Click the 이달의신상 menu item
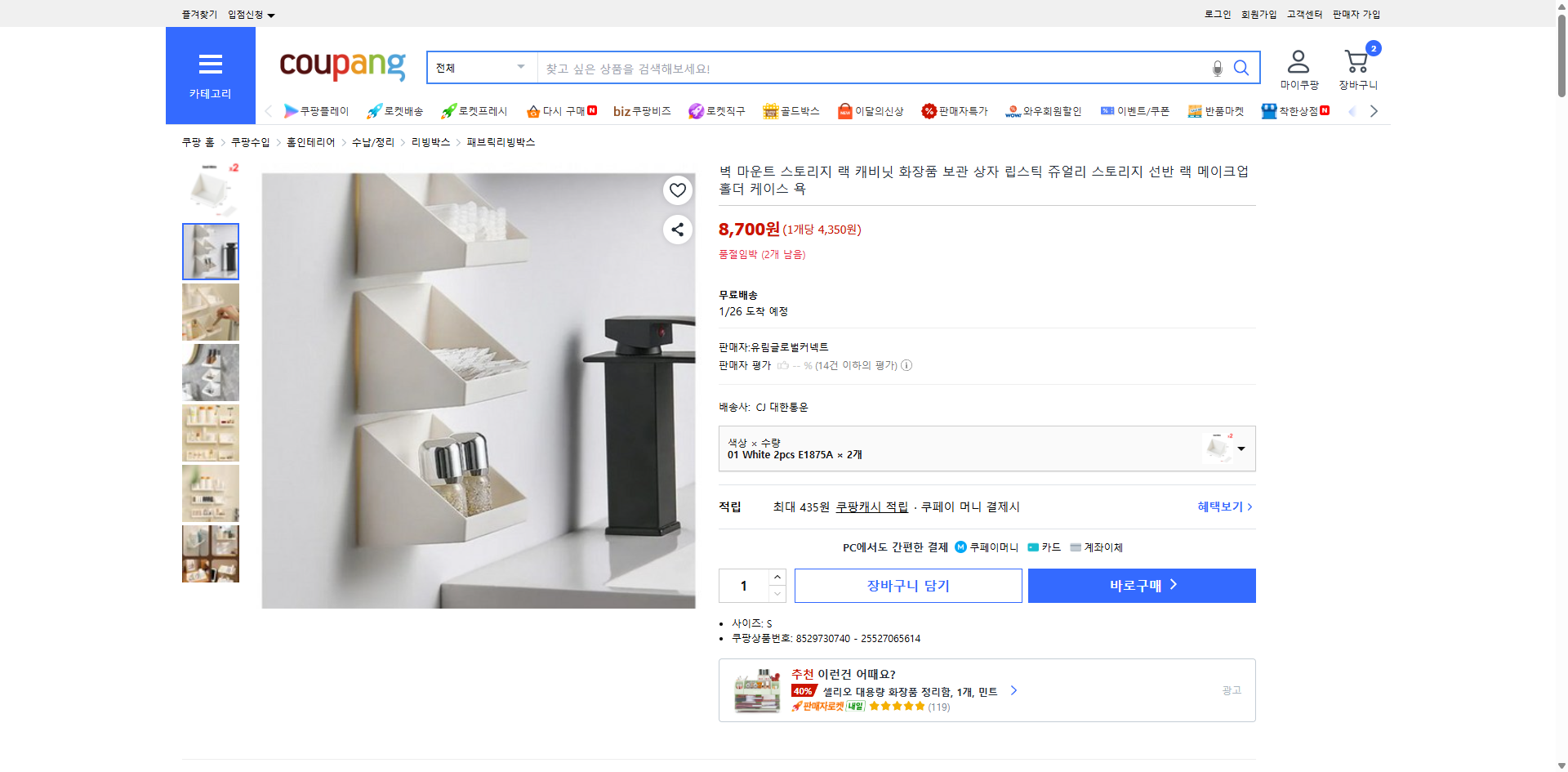Screen dimensions: 1568x772 coord(871,110)
